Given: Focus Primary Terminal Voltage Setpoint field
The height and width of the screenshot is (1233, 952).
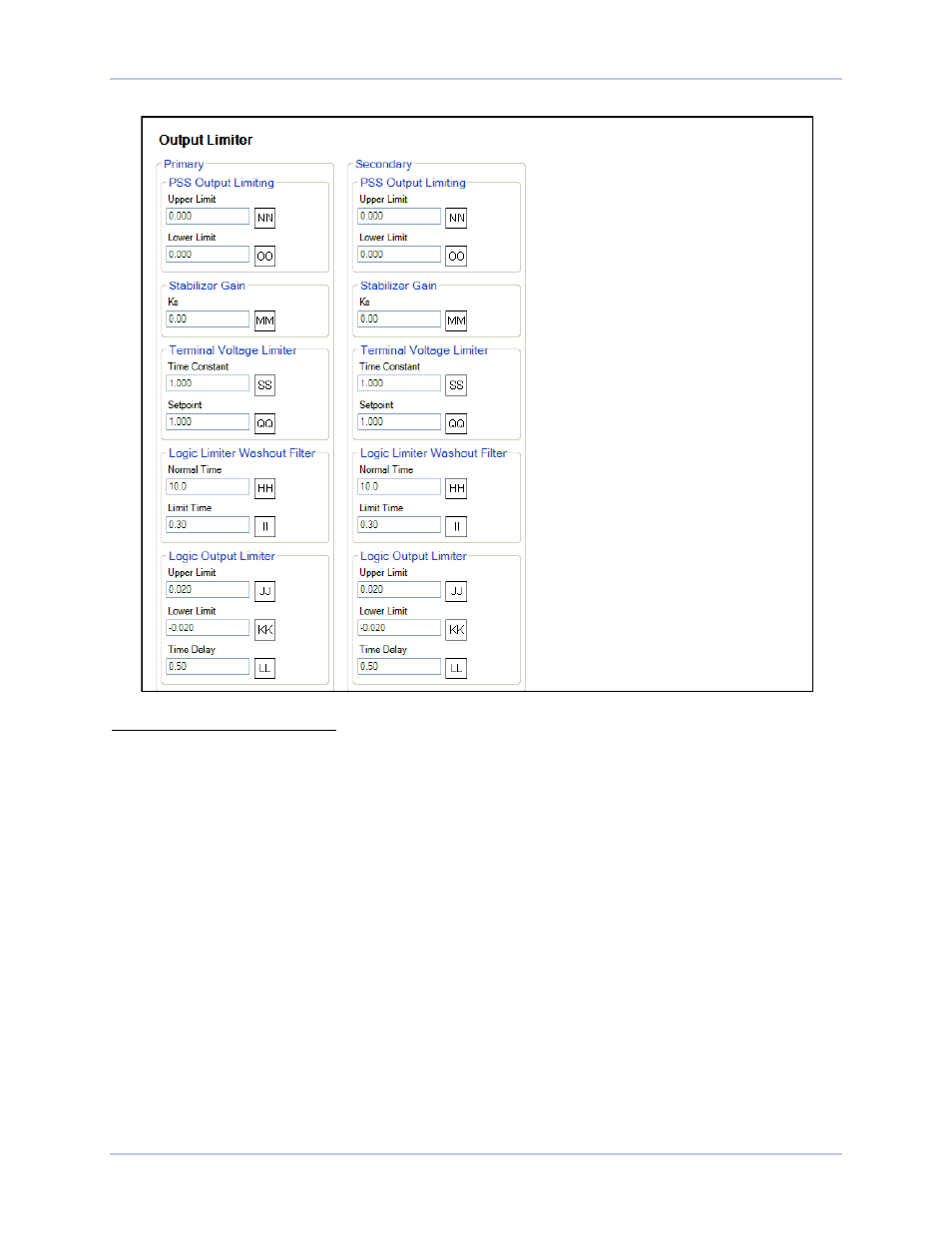Looking at the screenshot, I should [x=208, y=421].
